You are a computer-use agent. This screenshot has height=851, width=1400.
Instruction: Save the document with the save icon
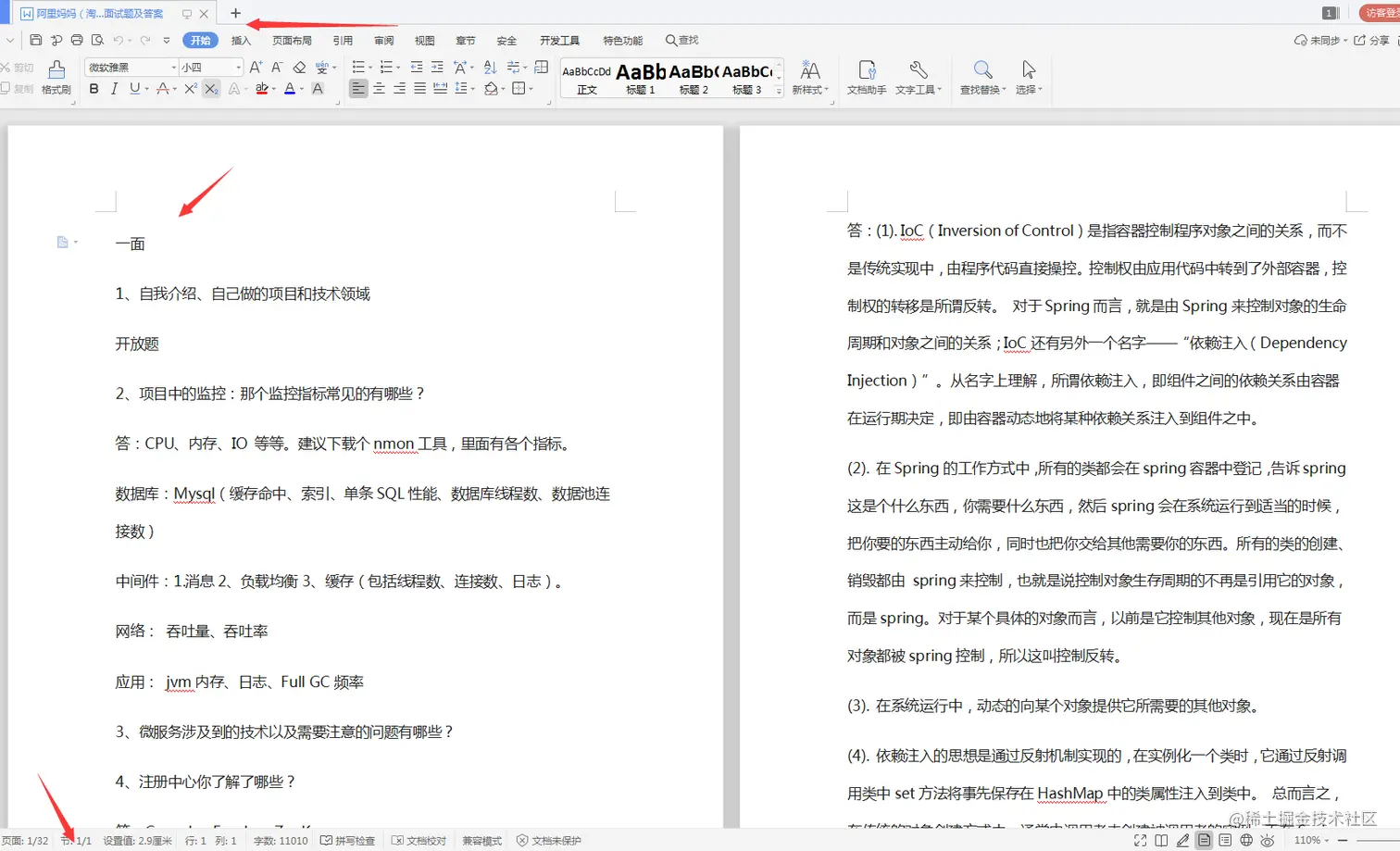coord(35,40)
